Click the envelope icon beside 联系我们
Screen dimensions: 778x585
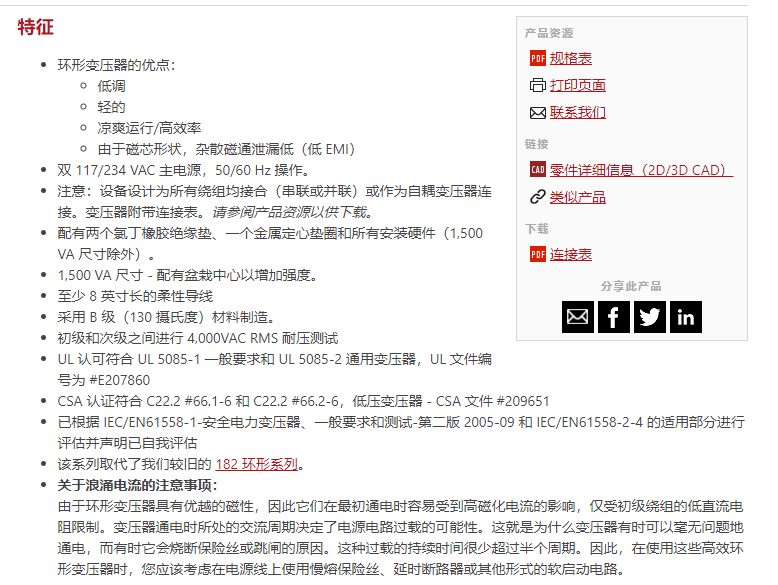[537, 113]
